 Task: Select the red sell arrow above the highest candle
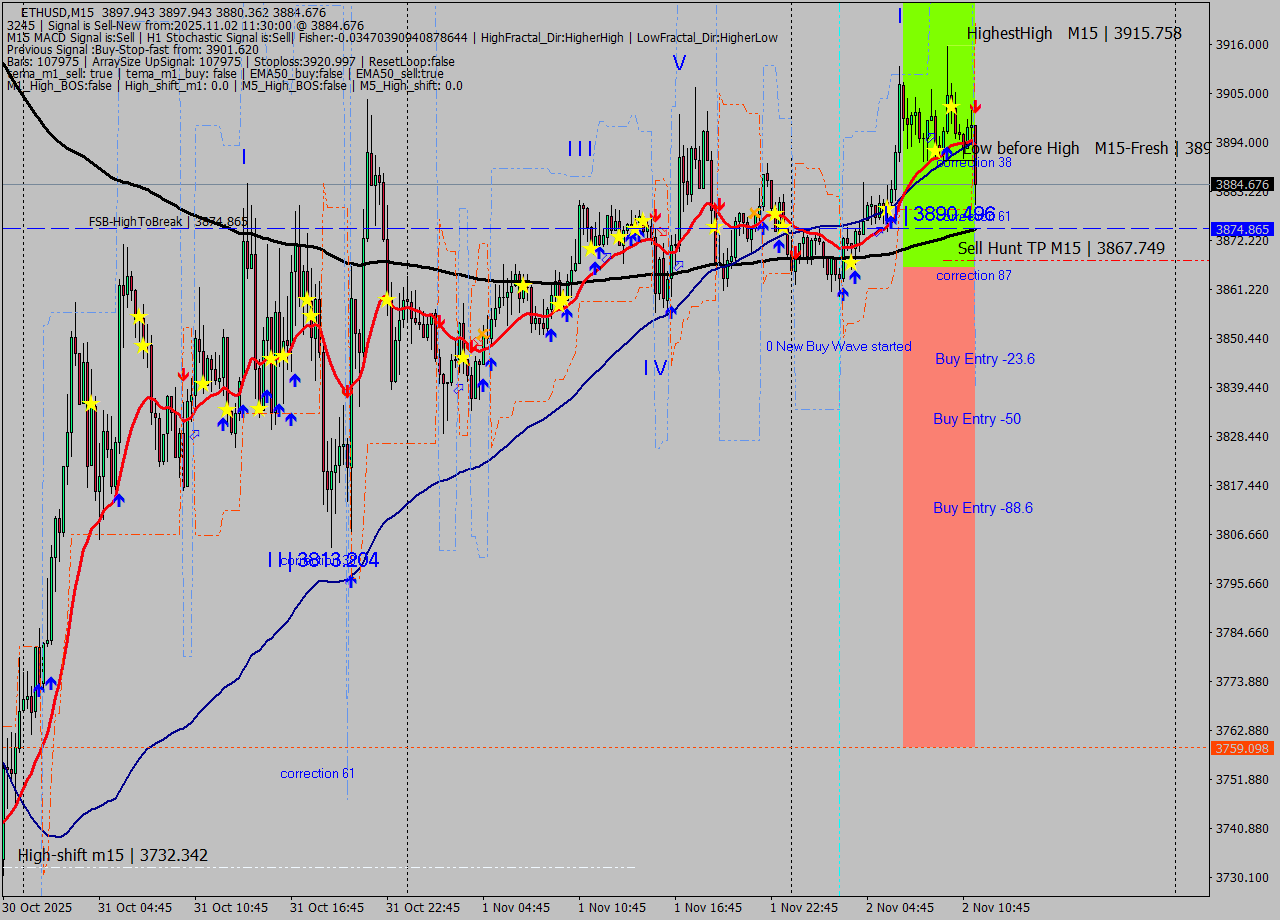[x=975, y=105]
